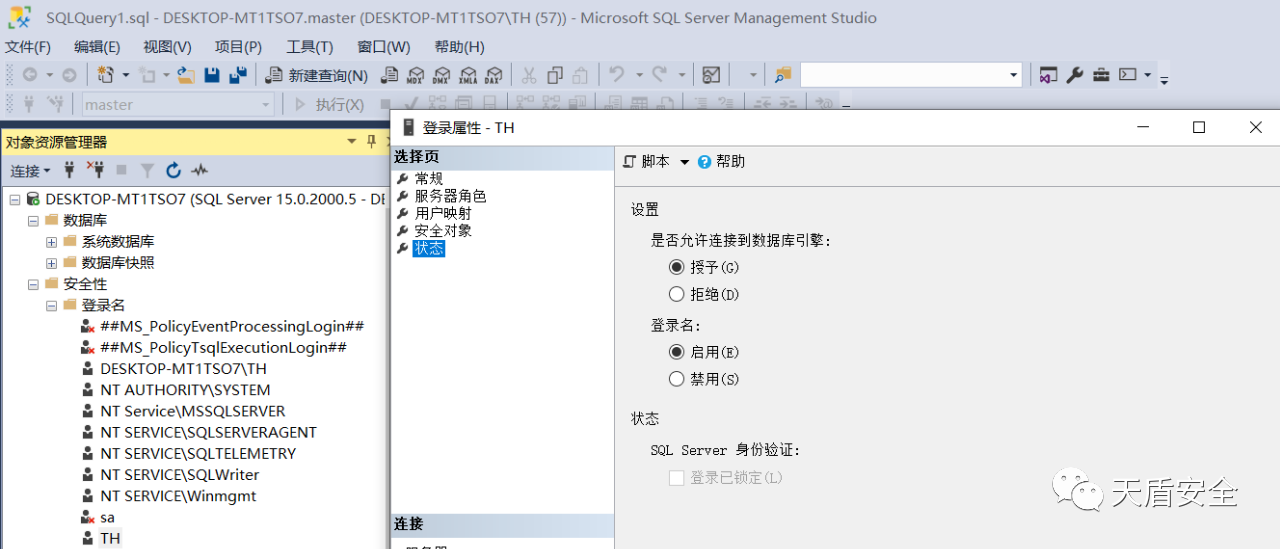Select the 启用(E) login radio button
Image resolution: width=1280 pixels, height=549 pixels.
[x=677, y=352]
